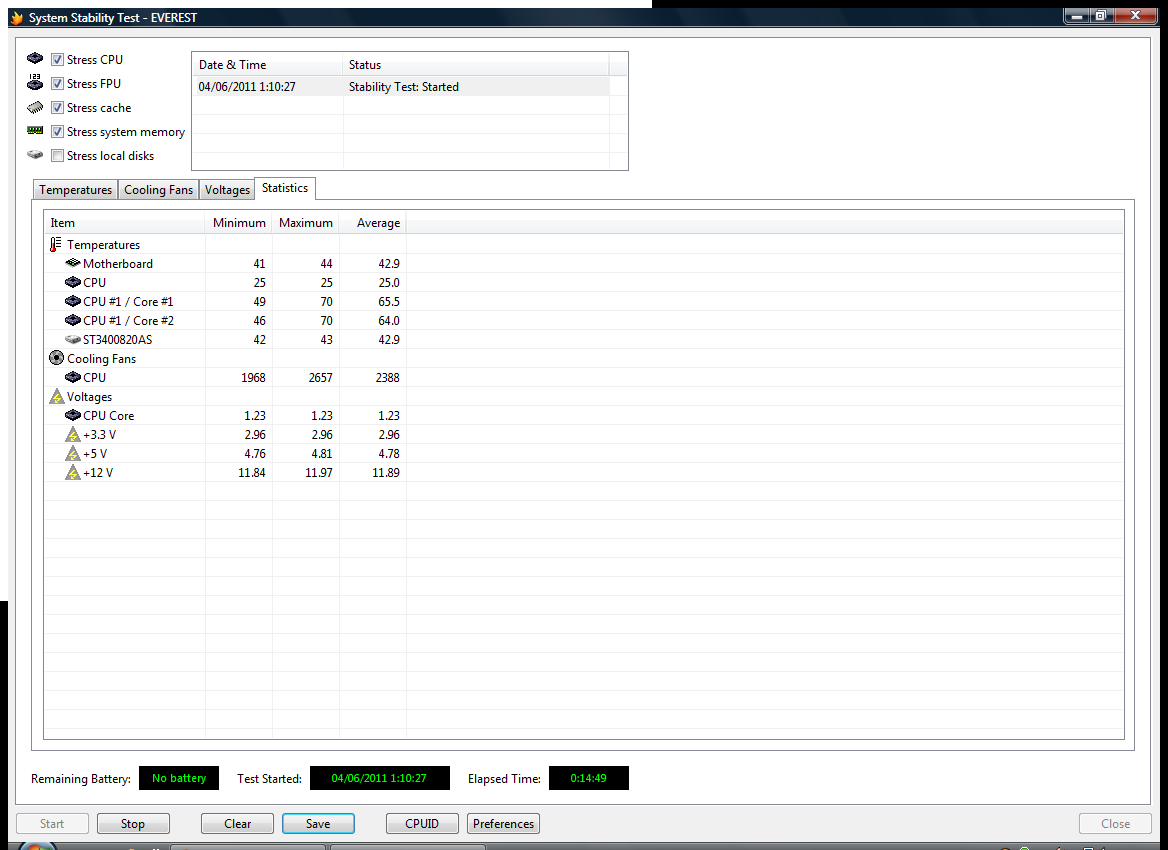Click the Status column header
This screenshot has height=850, width=1168.
(475, 65)
